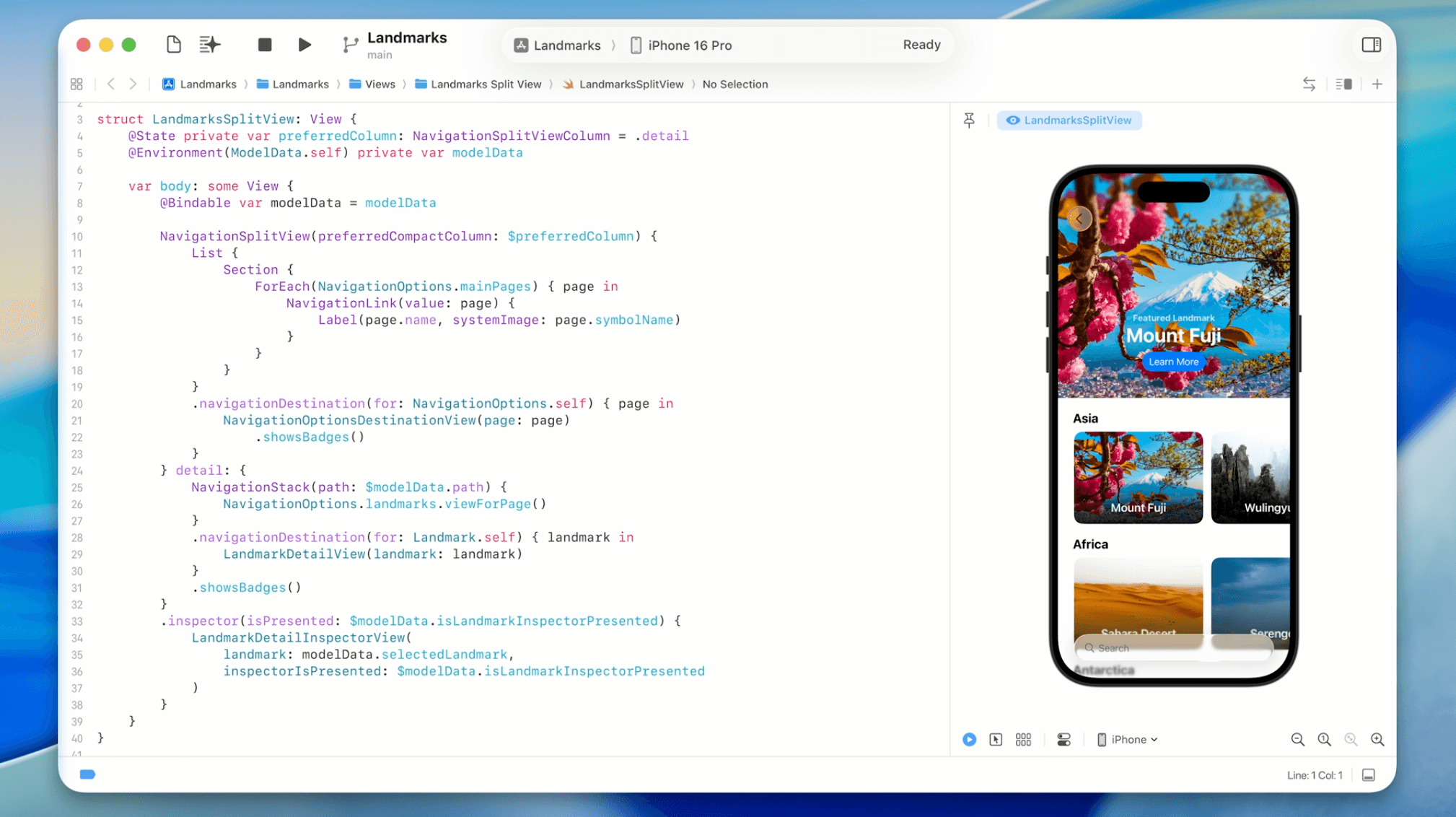Click the Run play button in toolbar
This screenshot has height=817, width=1456.
[304, 45]
